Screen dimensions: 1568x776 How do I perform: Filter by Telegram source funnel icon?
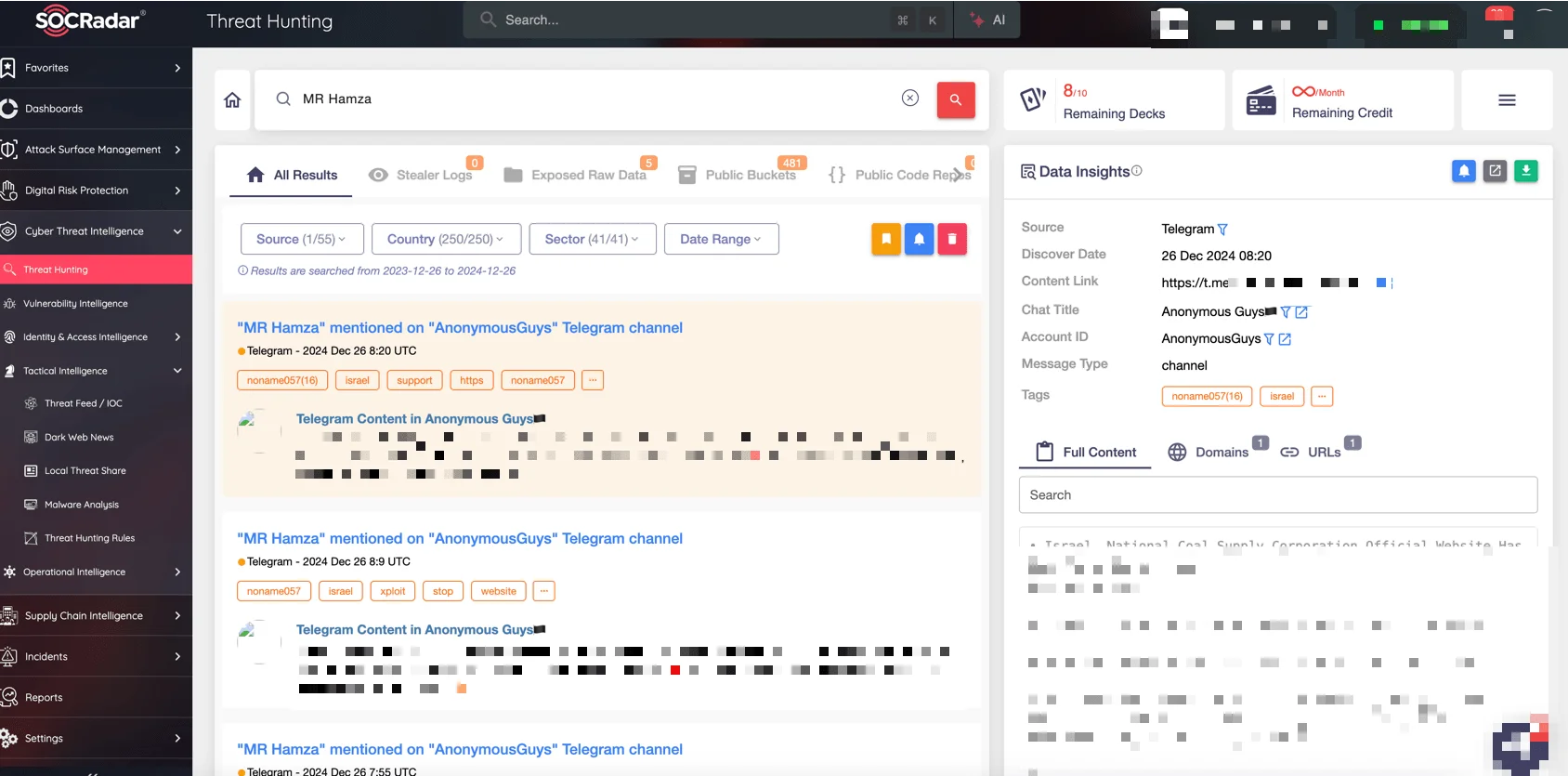[1222, 230]
